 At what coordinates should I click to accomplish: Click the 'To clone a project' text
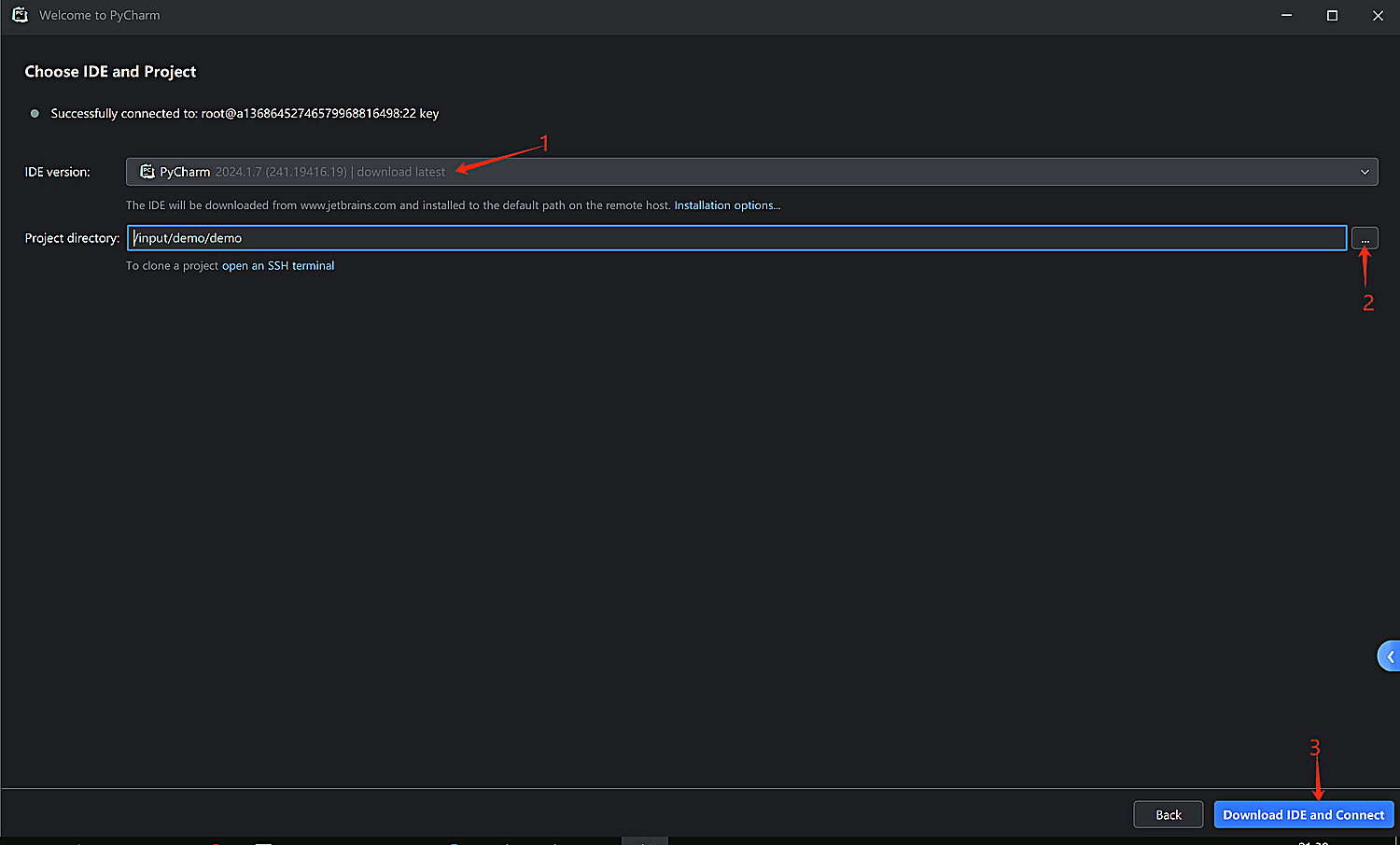172,266
